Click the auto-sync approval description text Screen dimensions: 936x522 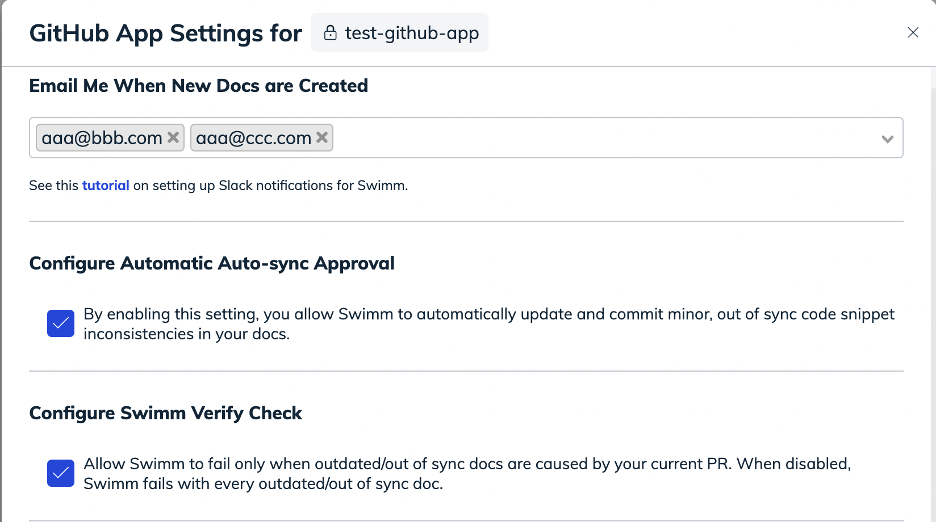[489, 324]
